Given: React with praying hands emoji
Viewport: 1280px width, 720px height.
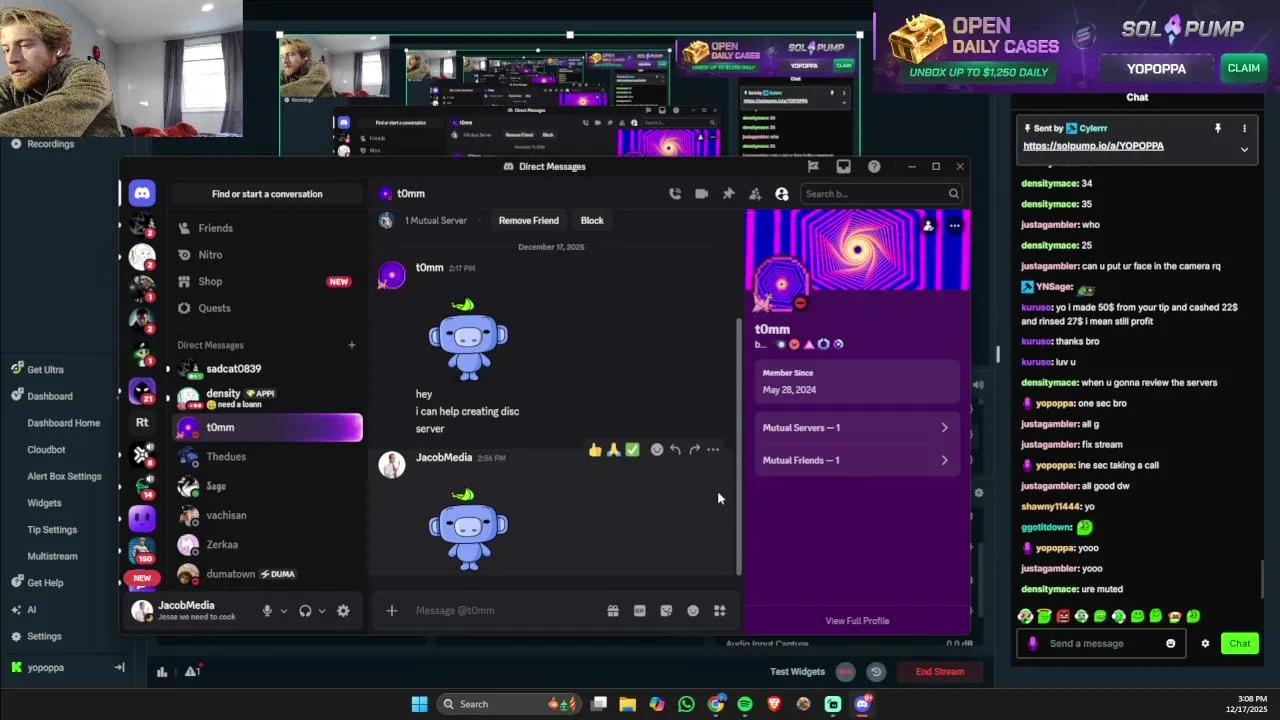Looking at the screenshot, I should tap(614, 450).
